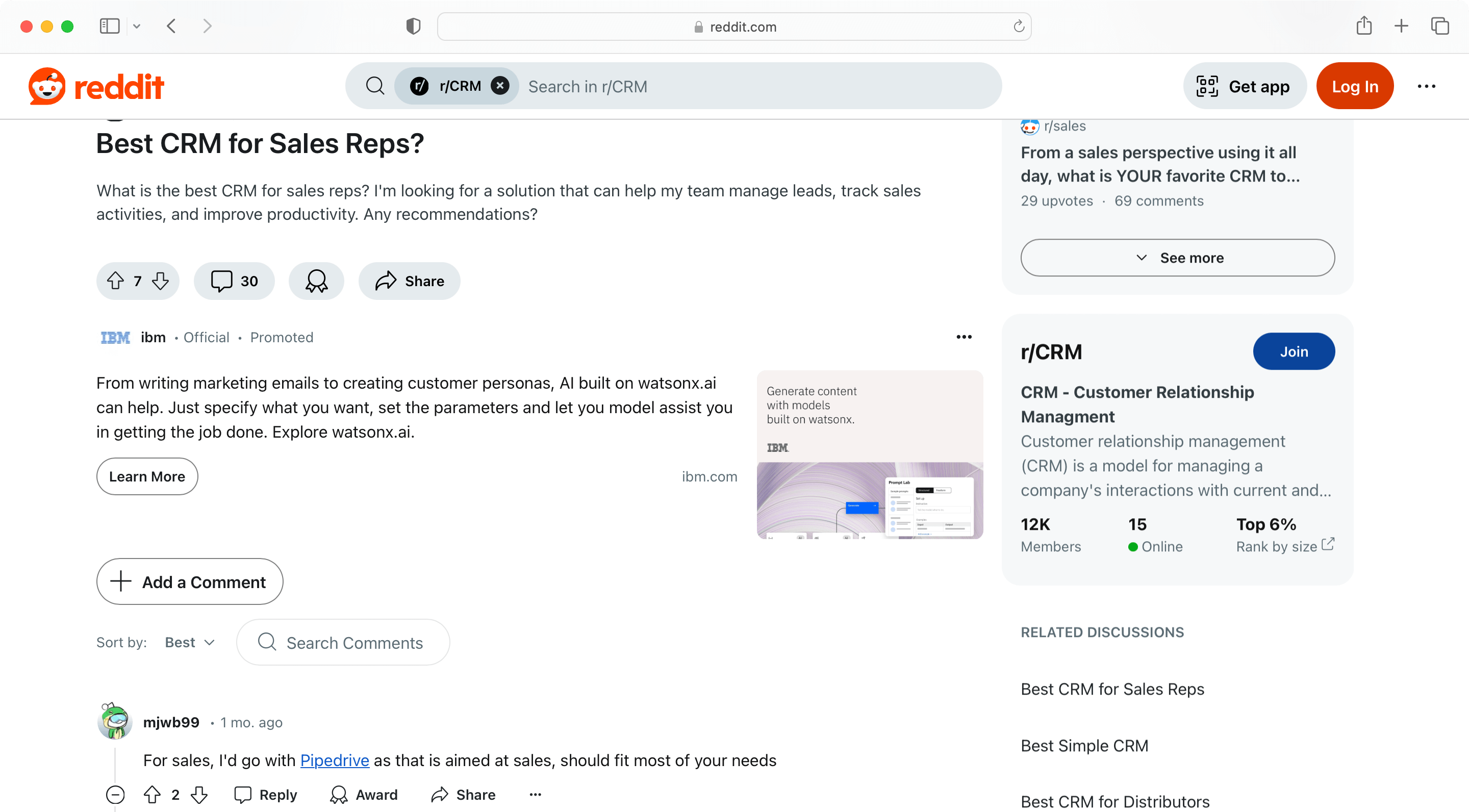
Task: Click the Learn More button on IBM ad
Action: tap(147, 476)
